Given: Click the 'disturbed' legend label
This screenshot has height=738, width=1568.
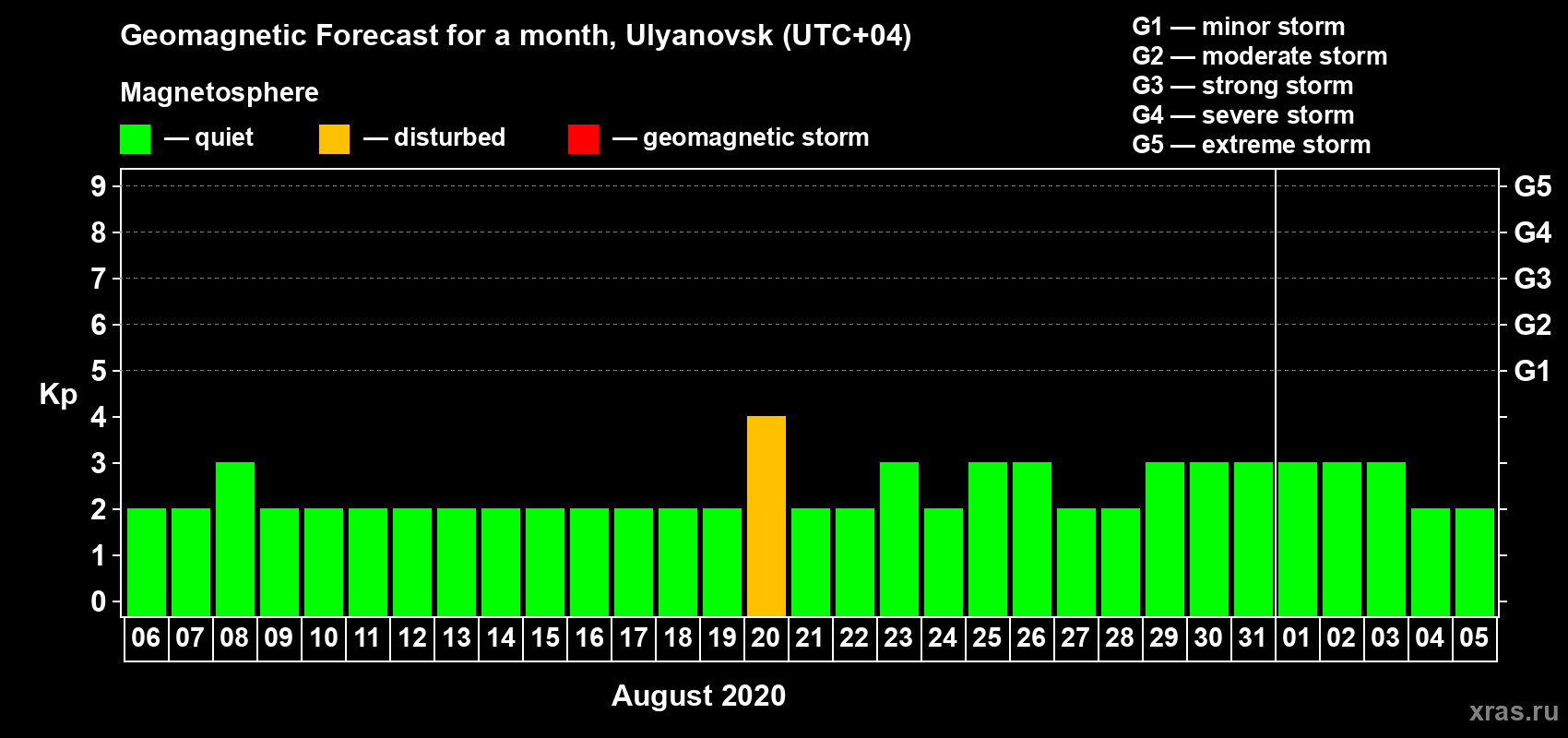Looking at the screenshot, I should coord(449,137).
